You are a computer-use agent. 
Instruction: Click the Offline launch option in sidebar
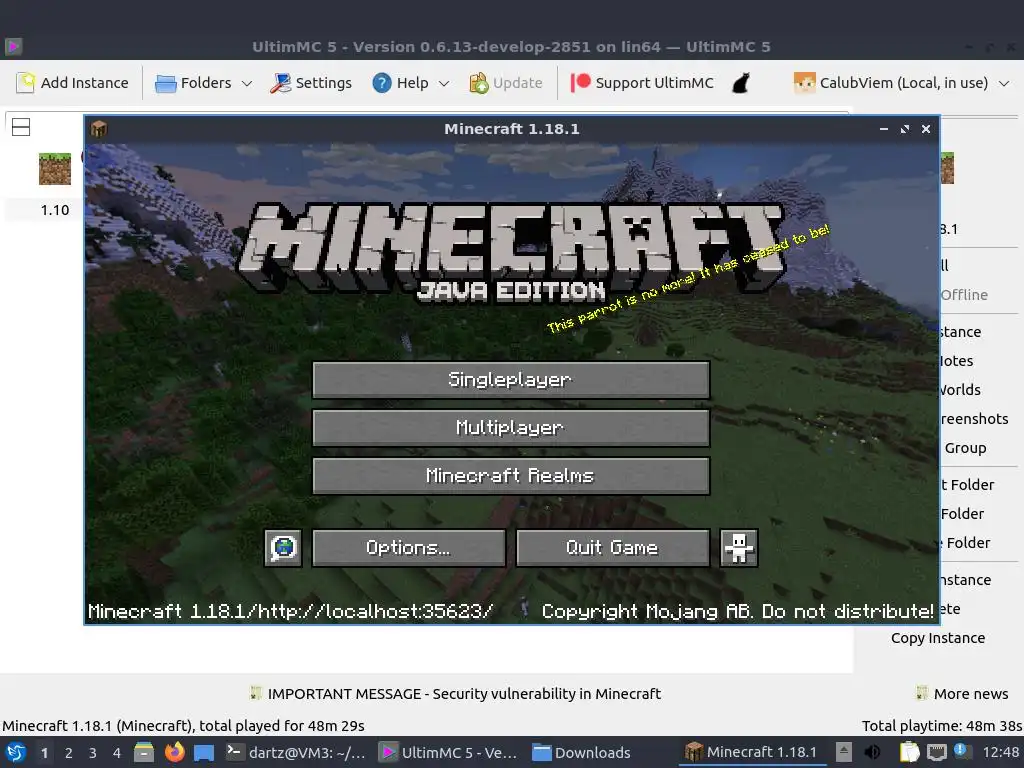coord(964,295)
